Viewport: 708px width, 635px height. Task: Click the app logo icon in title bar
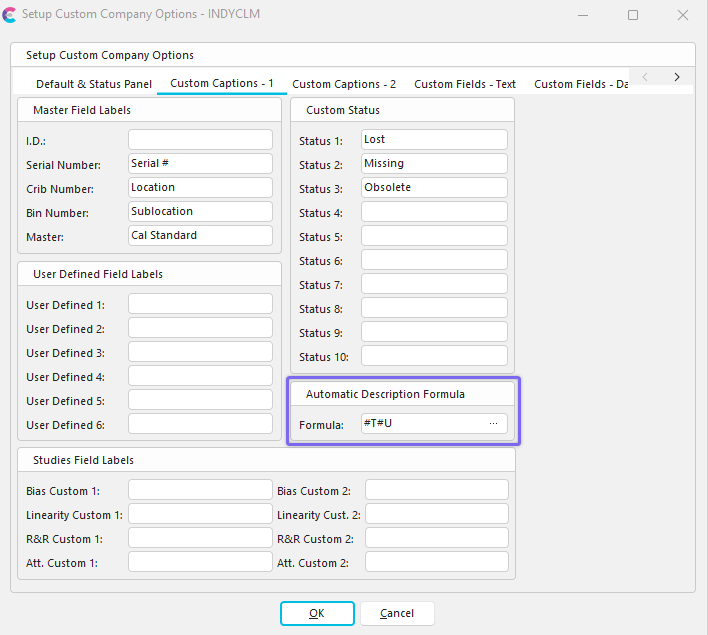[x=10, y=15]
